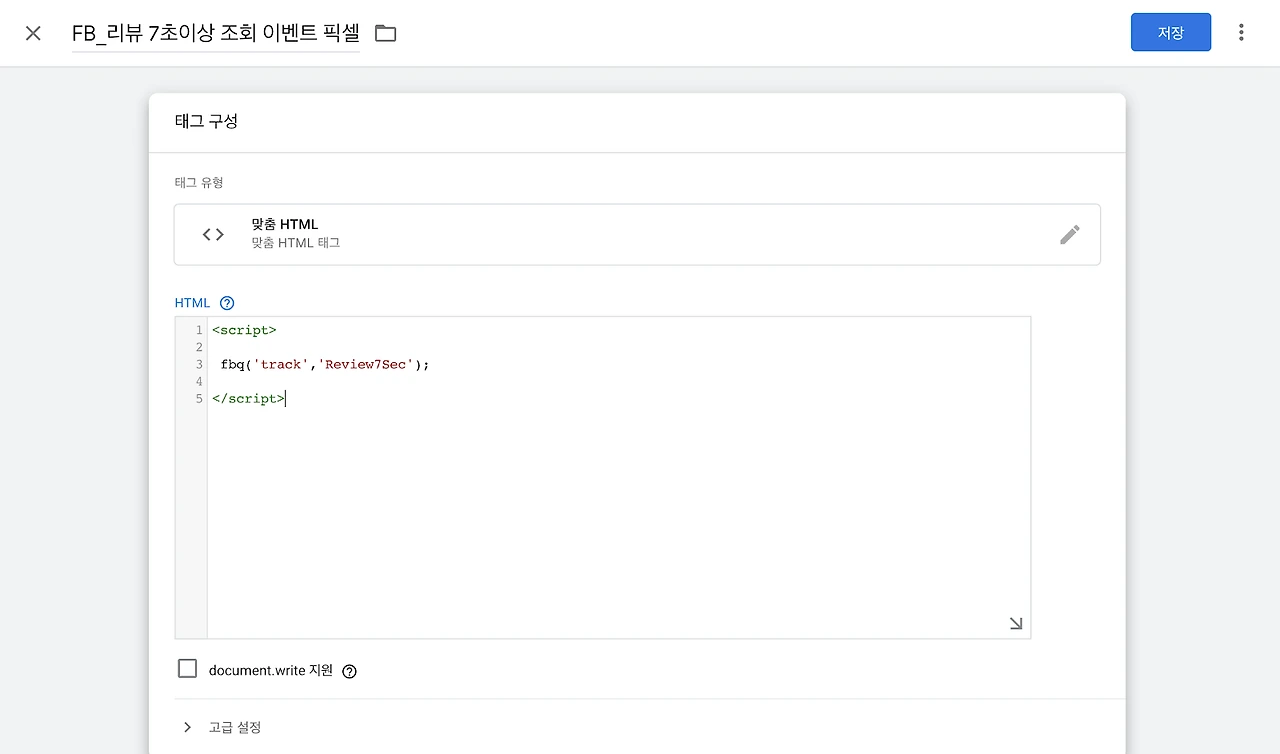This screenshot has width=1280, height=754.
Task: Click the resize handle of the HTML editor
Action: click(1016, 624)
